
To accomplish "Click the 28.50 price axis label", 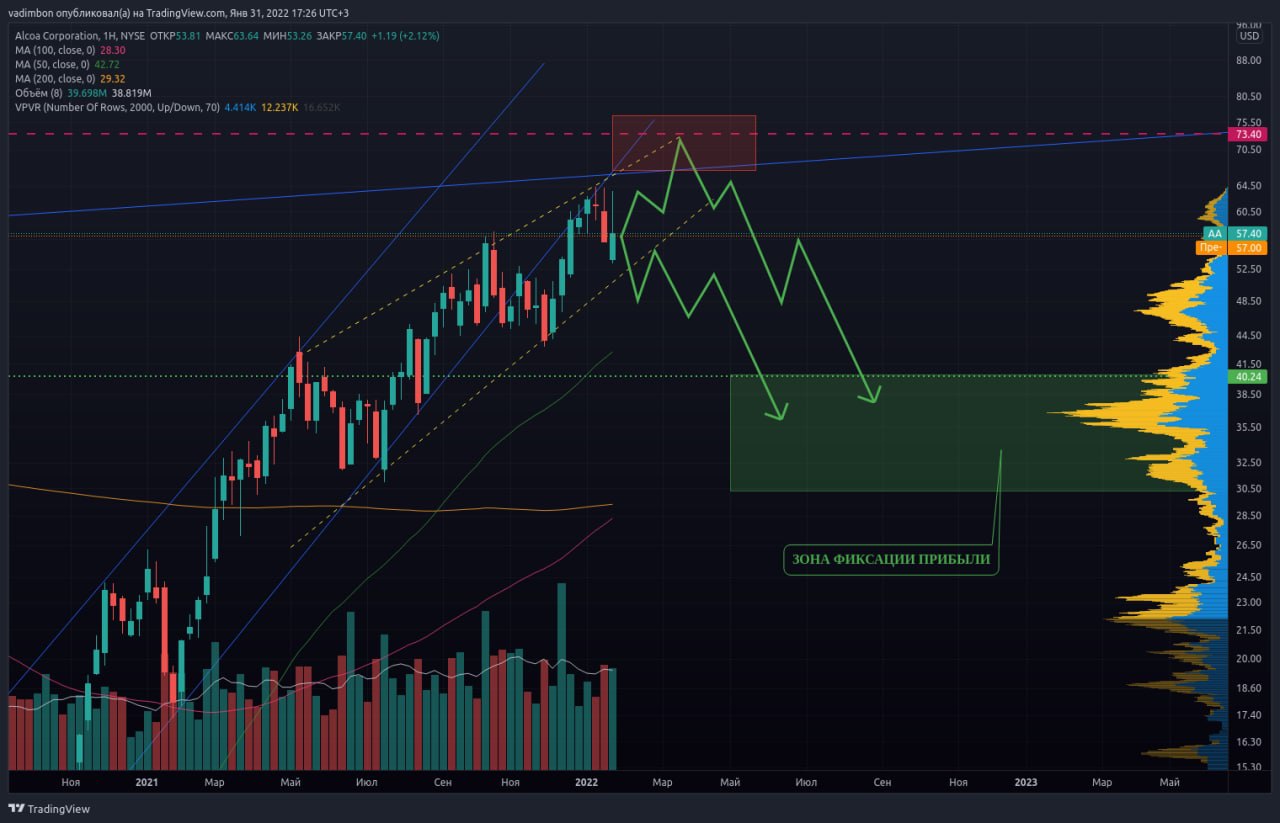I will 1249,516.
